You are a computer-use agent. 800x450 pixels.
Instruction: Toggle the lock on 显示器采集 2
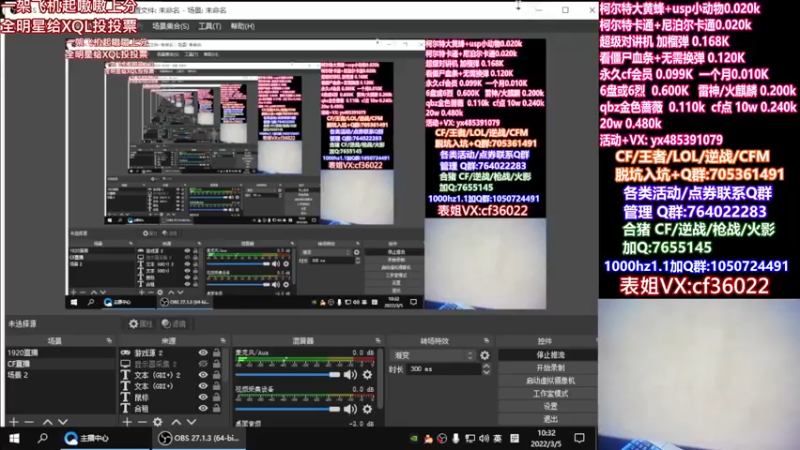[217, 364]
